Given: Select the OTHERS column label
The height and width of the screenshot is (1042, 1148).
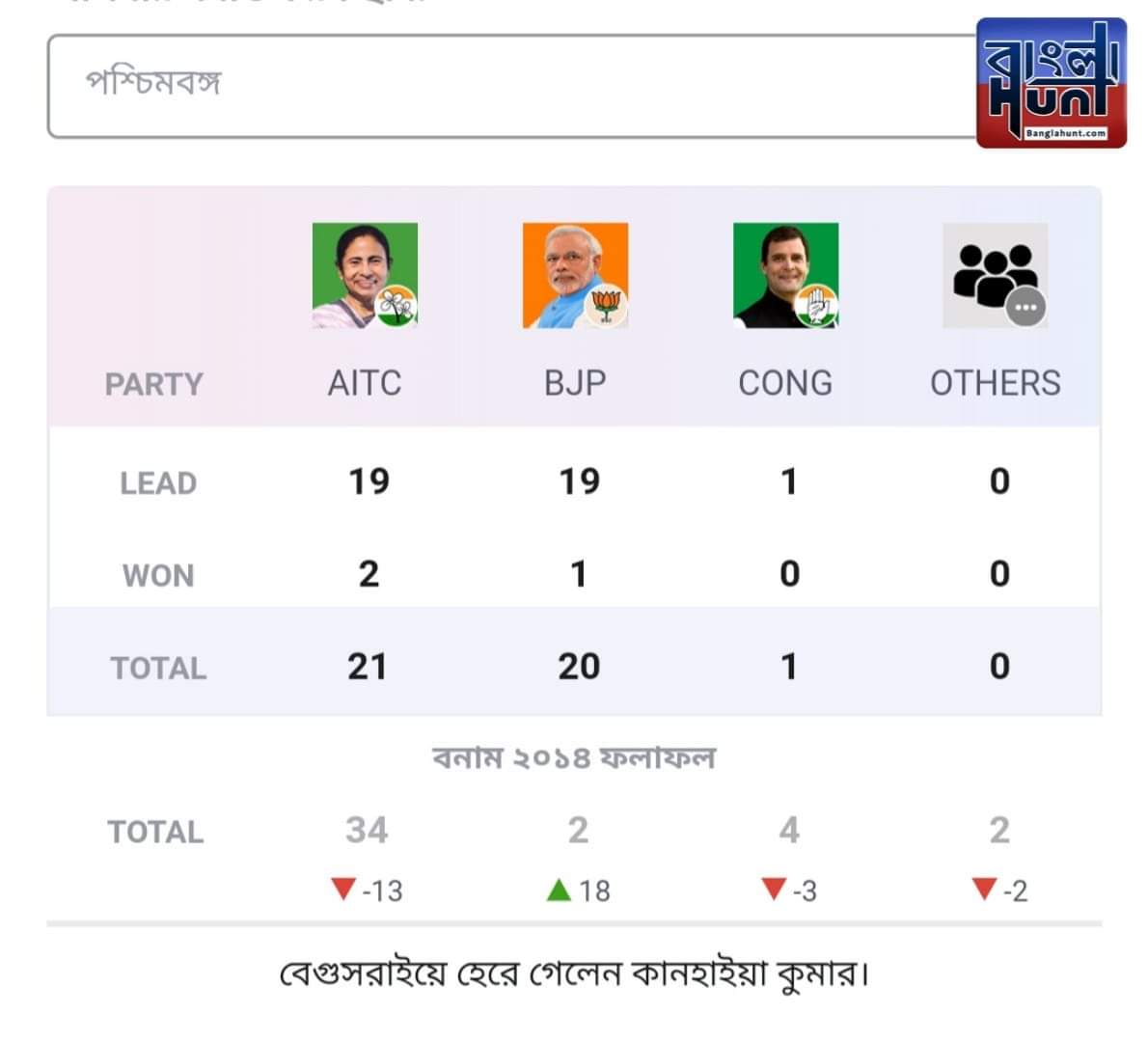Looking at the screenshot, I should (996, 383).
